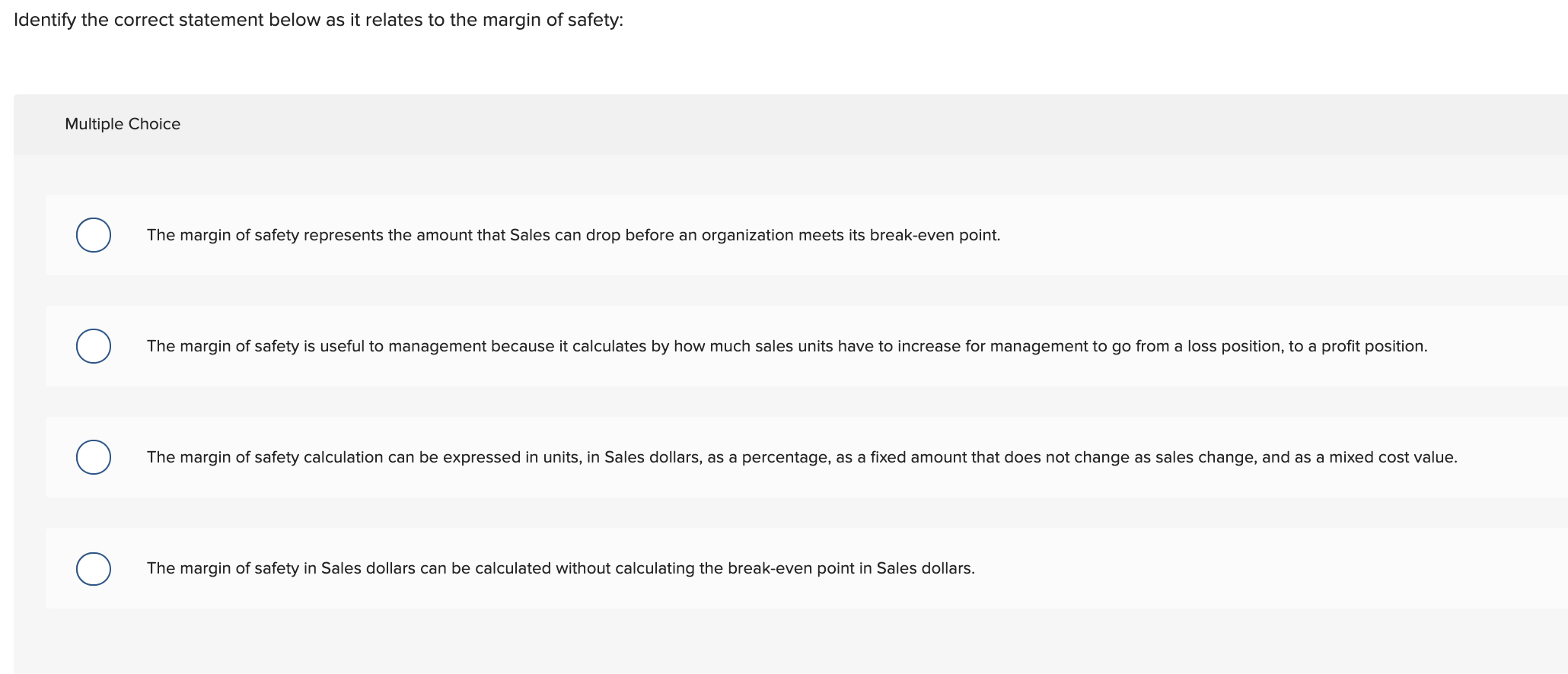Click the Multiple Choice header label
The image size is (1568, 674).
[122, 123]
